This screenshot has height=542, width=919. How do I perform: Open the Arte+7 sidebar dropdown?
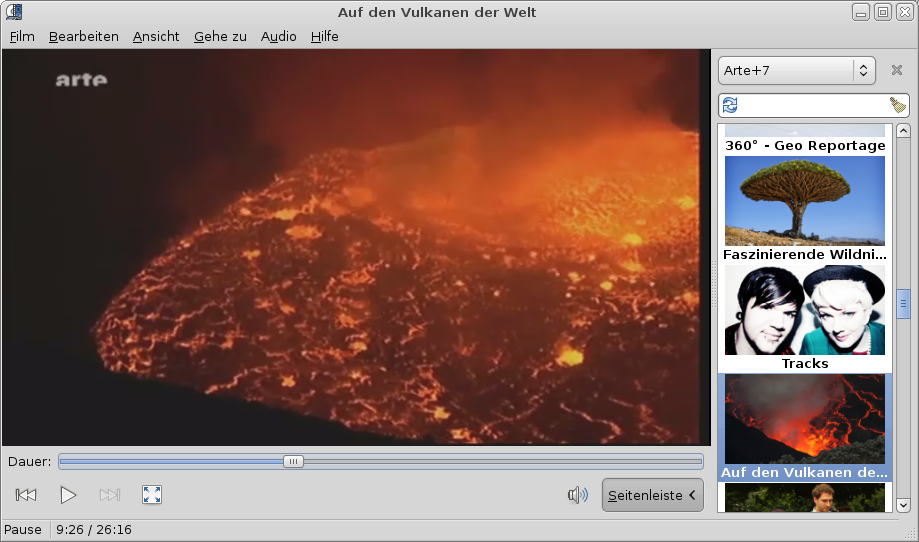[797, 70]
